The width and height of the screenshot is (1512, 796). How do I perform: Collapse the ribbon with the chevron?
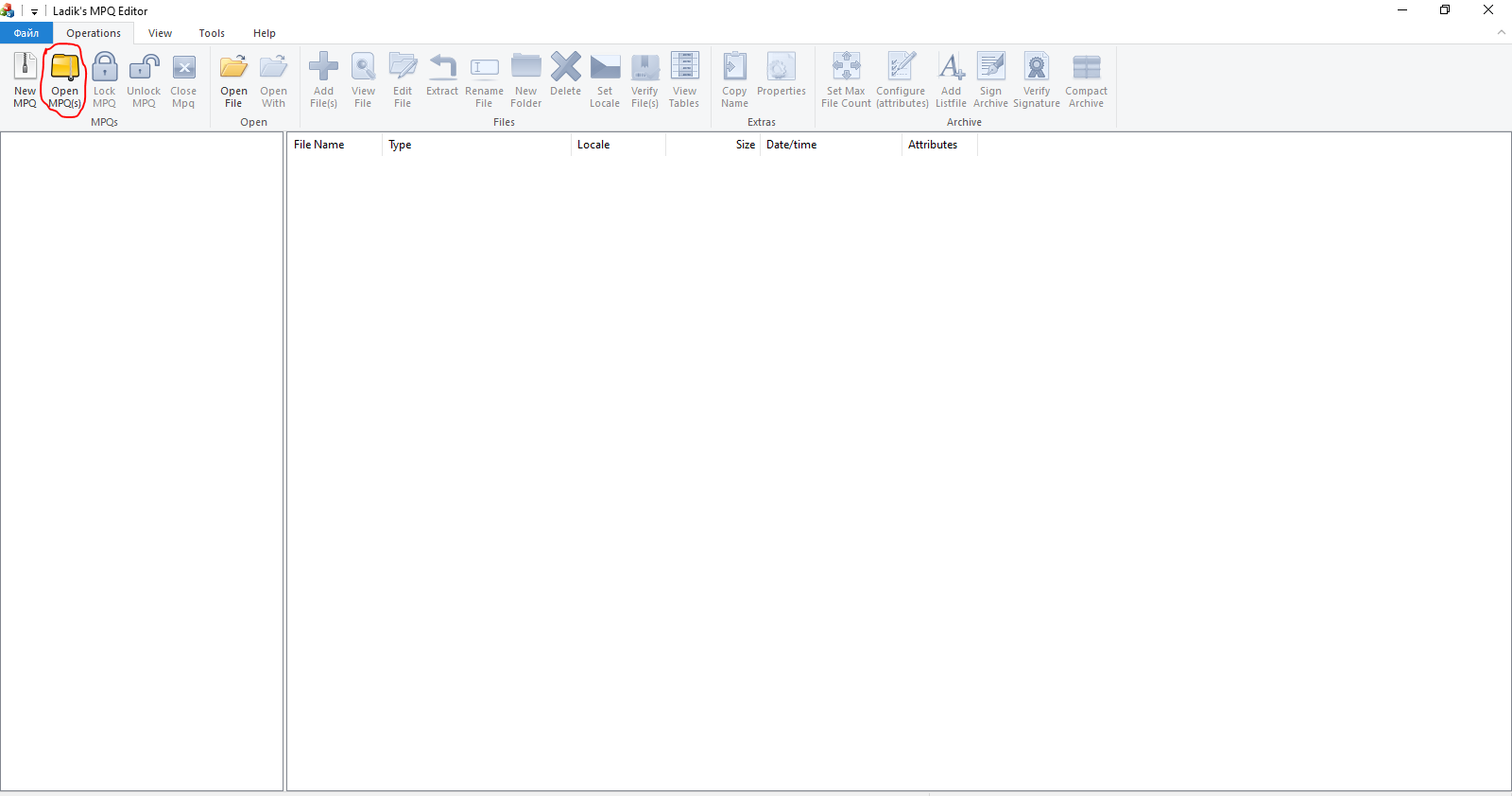1502,32
